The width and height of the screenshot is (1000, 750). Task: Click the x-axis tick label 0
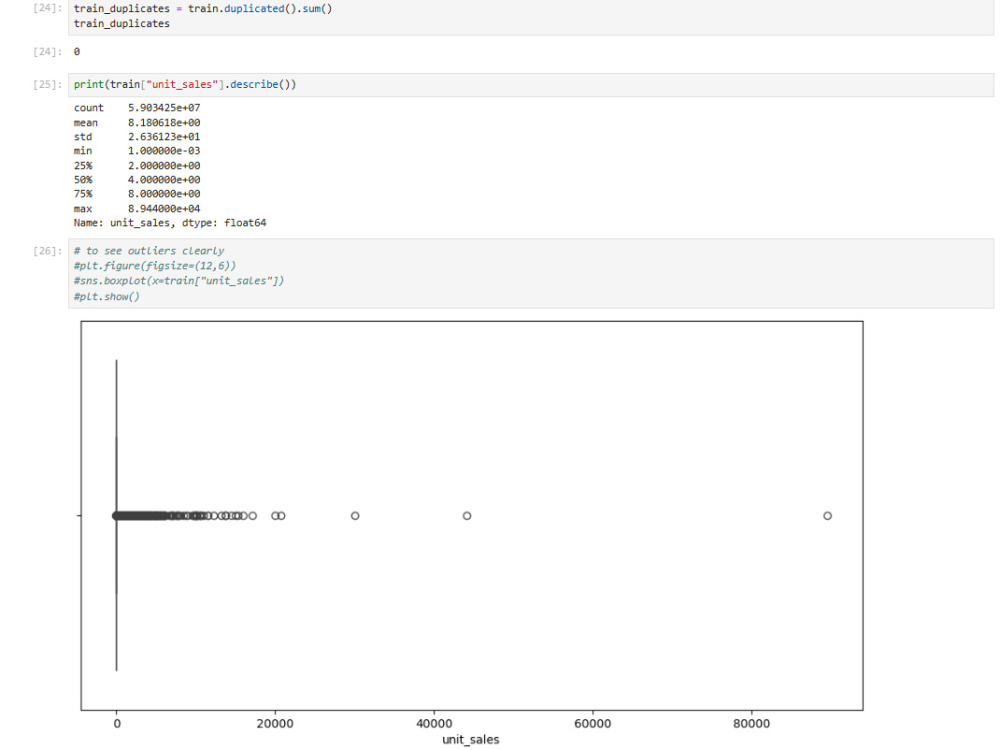coord(117,723)
